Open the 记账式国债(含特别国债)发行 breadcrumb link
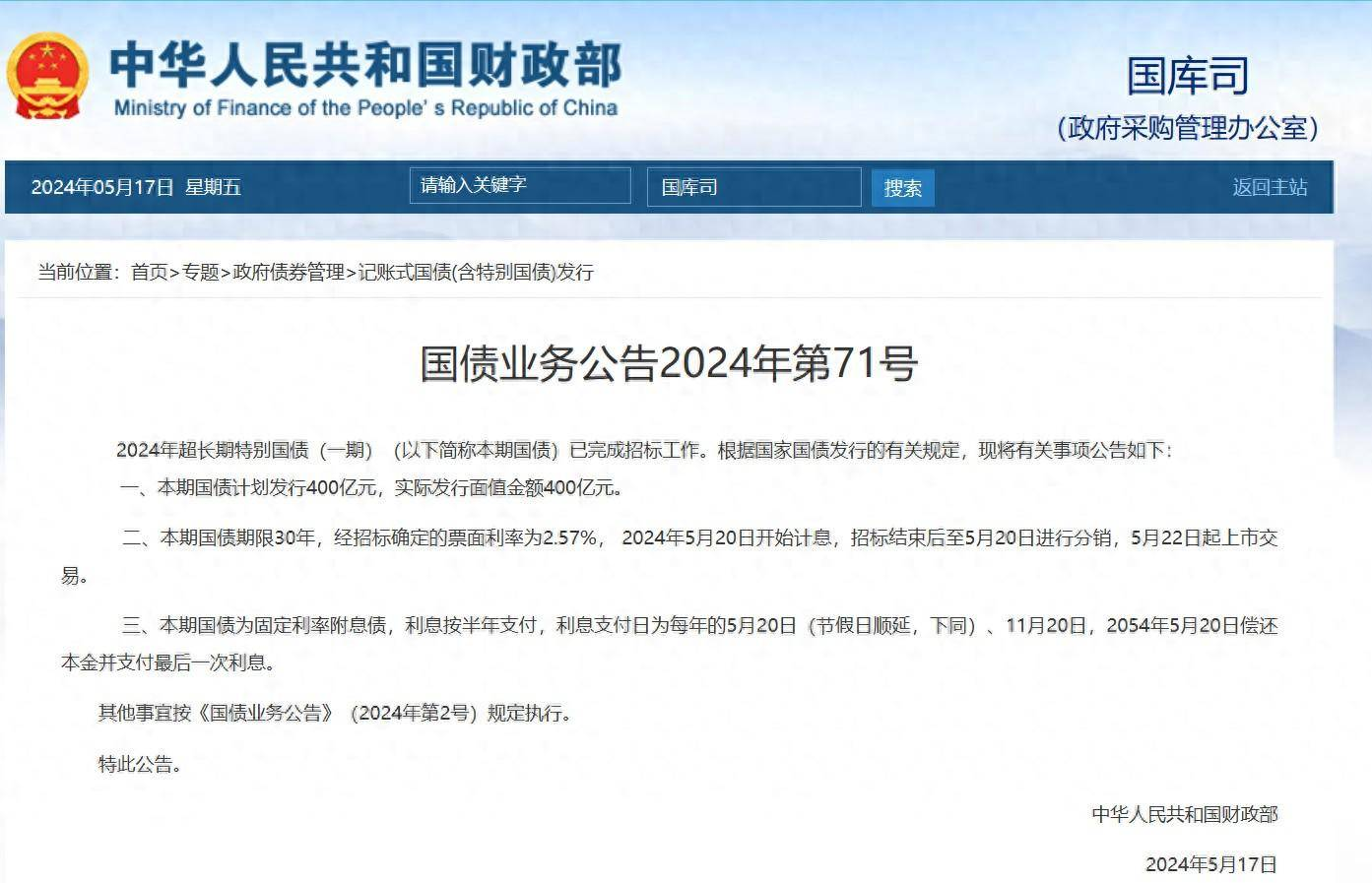Screen dimensions: 1372x883 point(477,274)
